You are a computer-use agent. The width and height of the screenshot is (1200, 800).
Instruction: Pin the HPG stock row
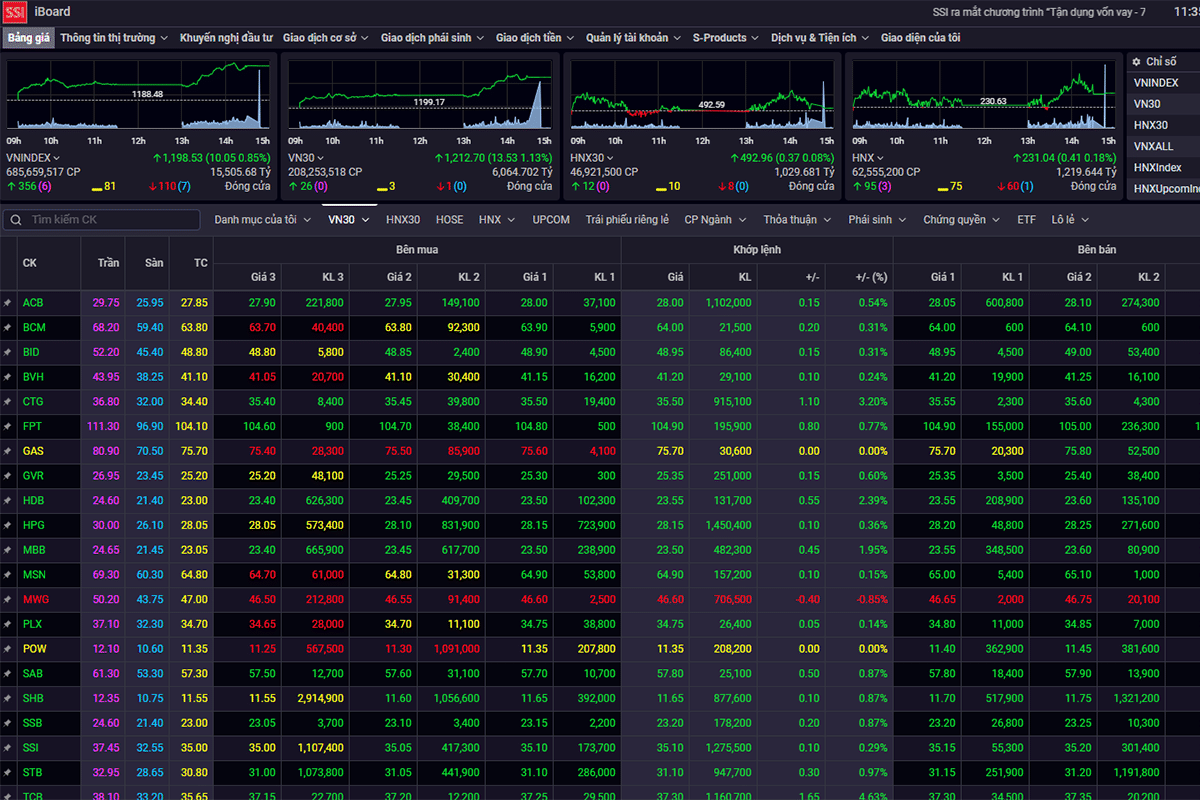point(8,525)
